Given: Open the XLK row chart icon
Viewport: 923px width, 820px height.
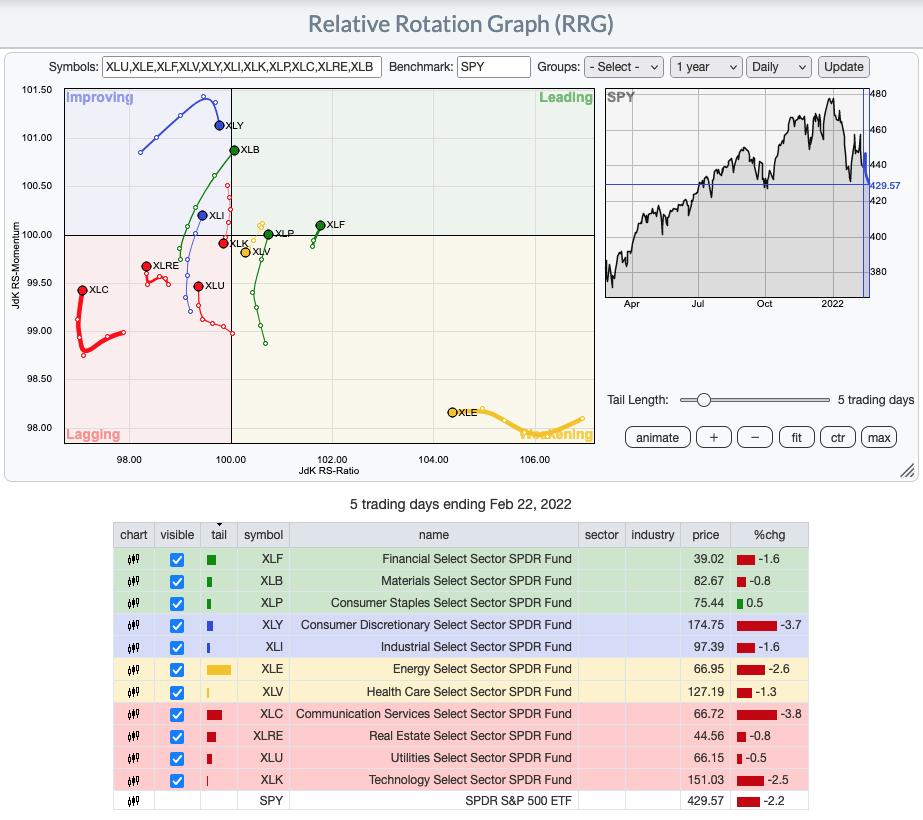Looking at the screenshot, I should [134, 781].
